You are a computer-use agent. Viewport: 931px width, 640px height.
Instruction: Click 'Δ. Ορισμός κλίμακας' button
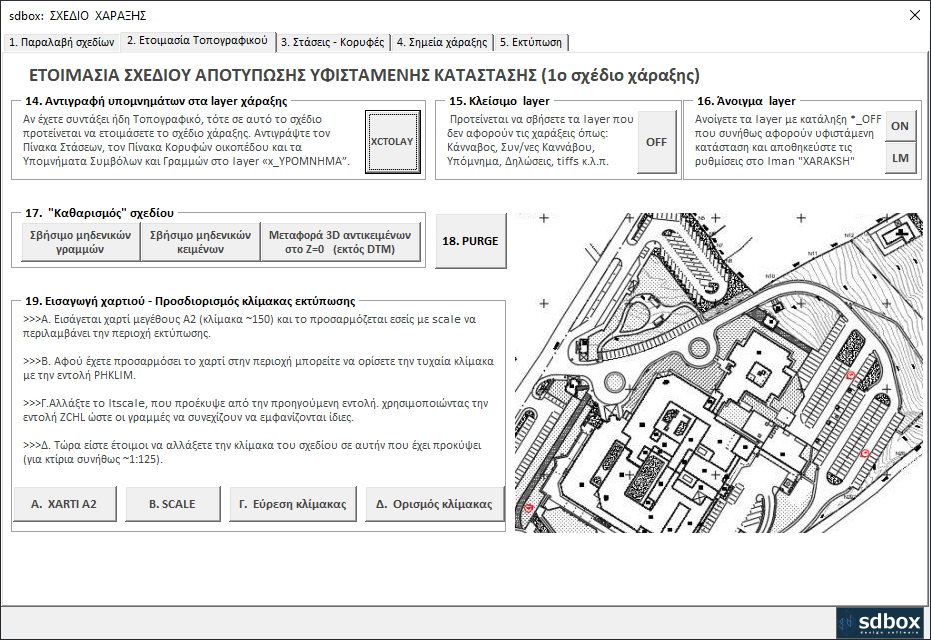tap(435, 504)
